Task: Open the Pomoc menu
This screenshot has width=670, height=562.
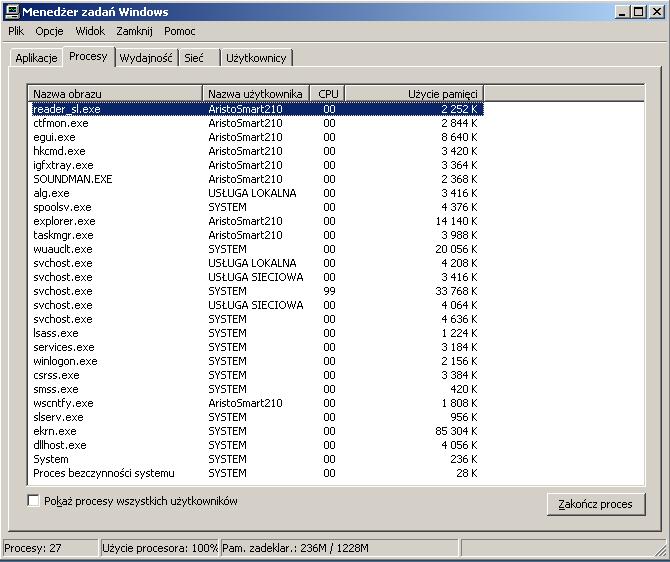Action: click(179, 31)
